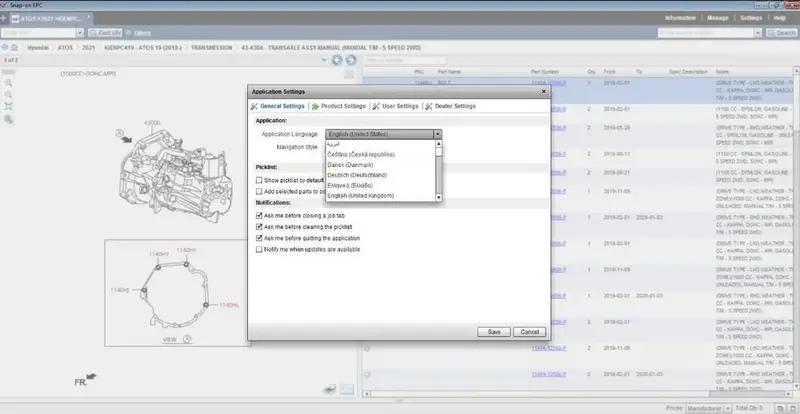This screenshot has width=800, height=414.
Task: Click the Search button
Action: pyautogui.click(x=782, y=33)
